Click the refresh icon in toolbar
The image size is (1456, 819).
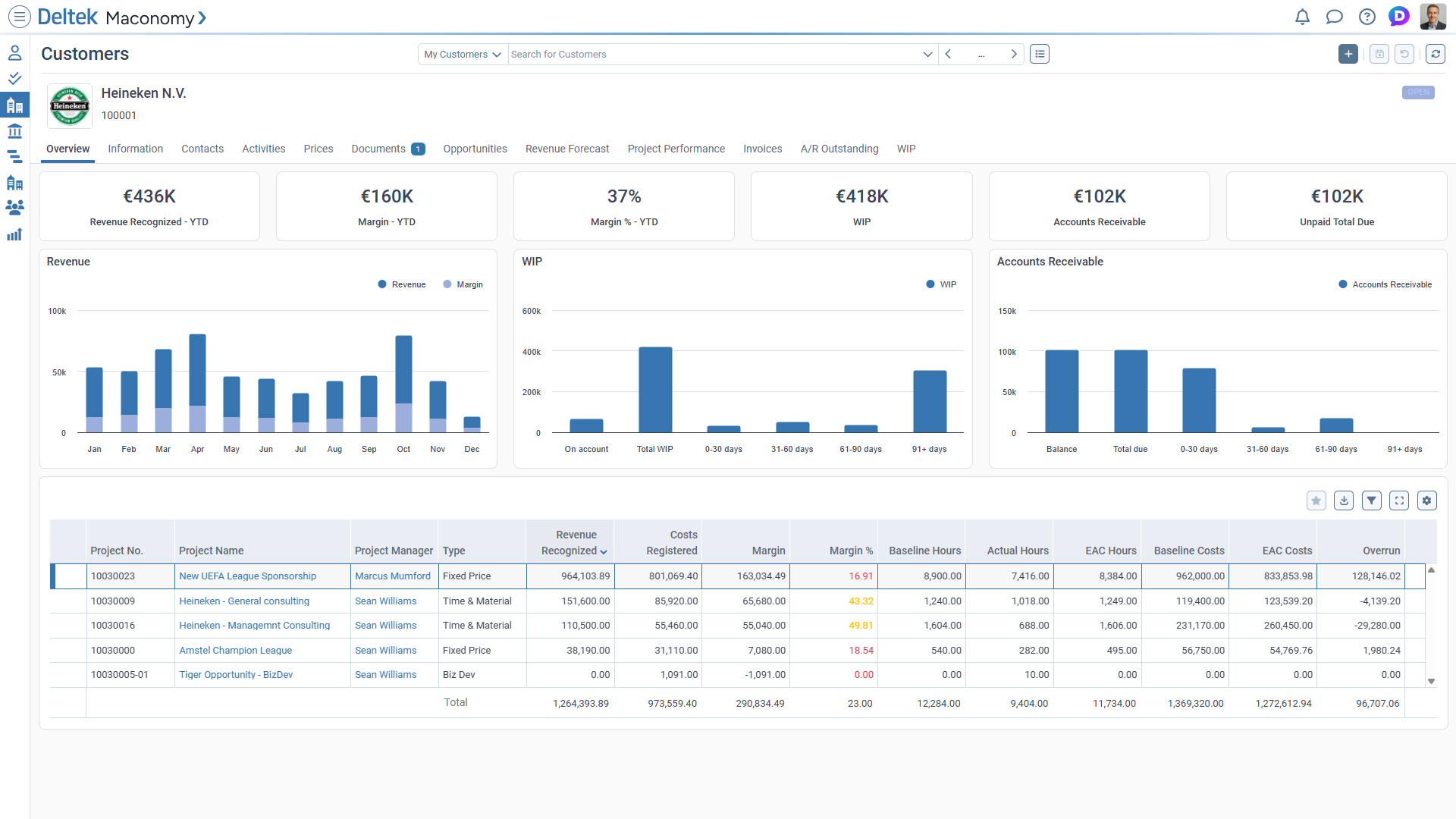pos(1435,54)
